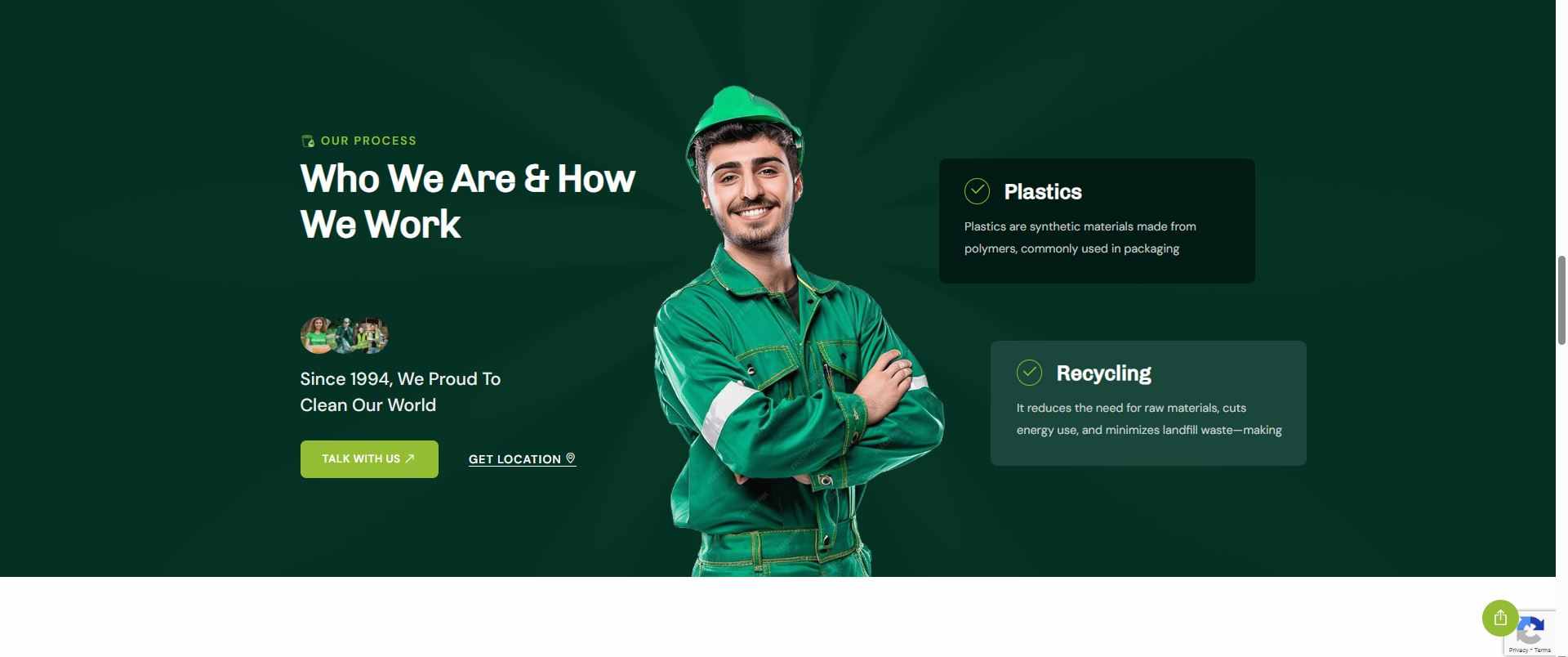Click the Our Process section label
Screen dimensions: 1568x657
coord(368,141)
